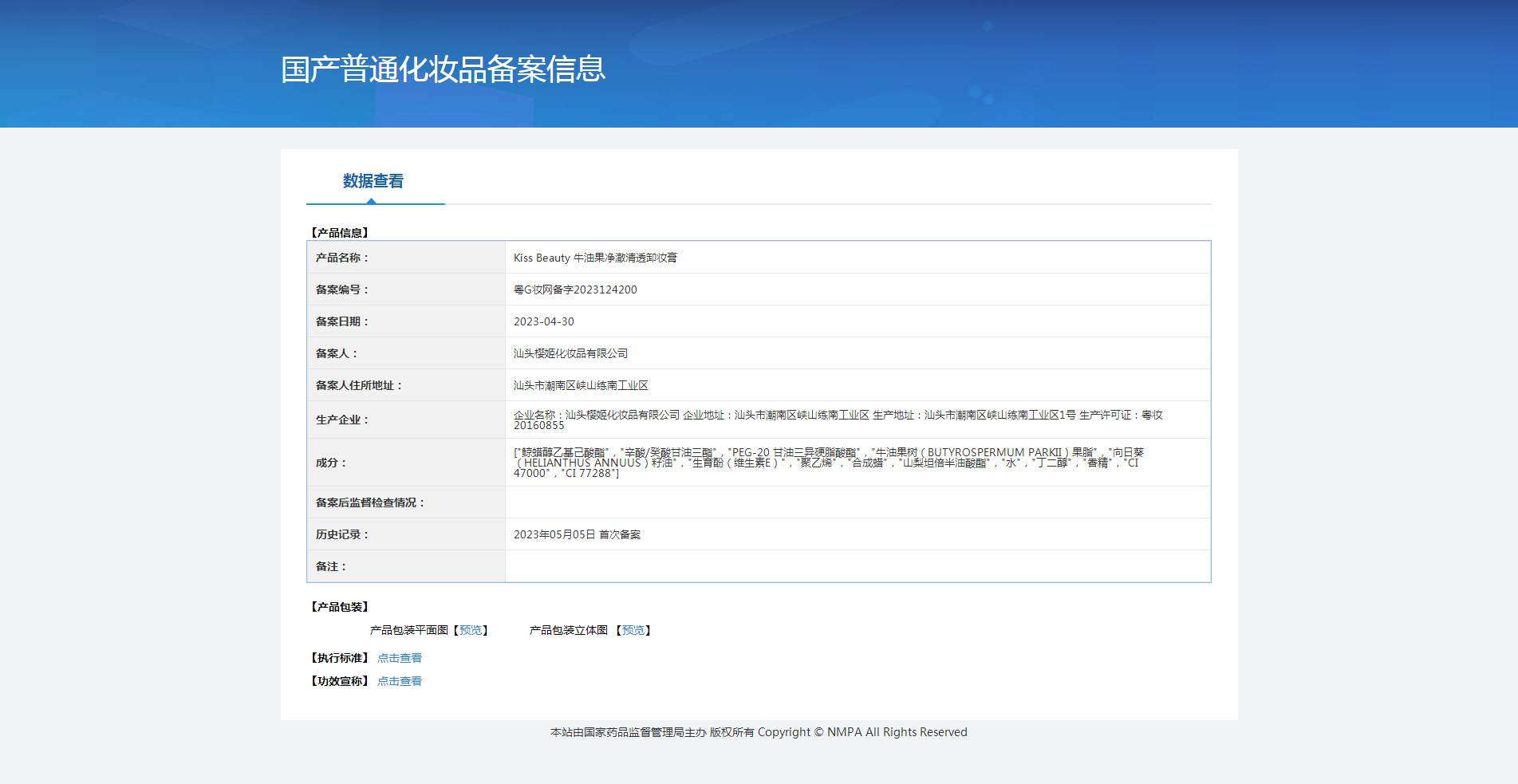Preview the 产品包装平面图 image link
Viewport: 1518px width, 784px height.
click(x=471, y=630)
